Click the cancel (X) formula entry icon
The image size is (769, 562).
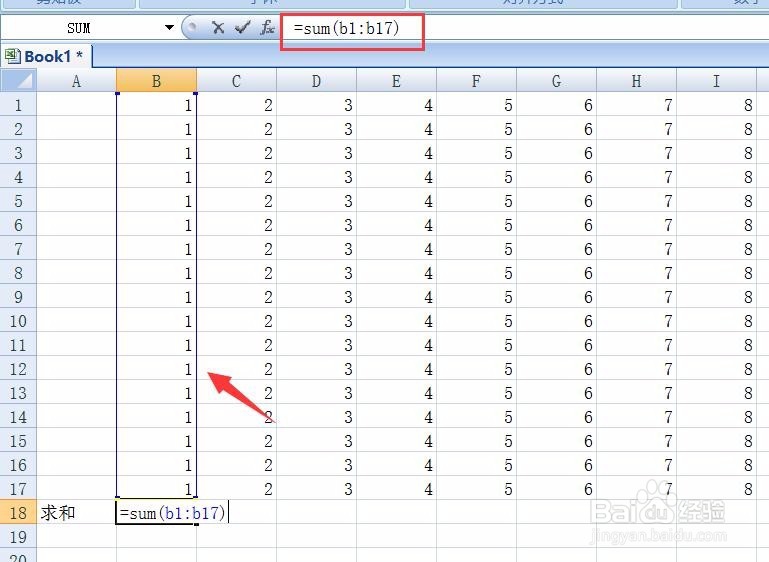(x=218, y=28)
